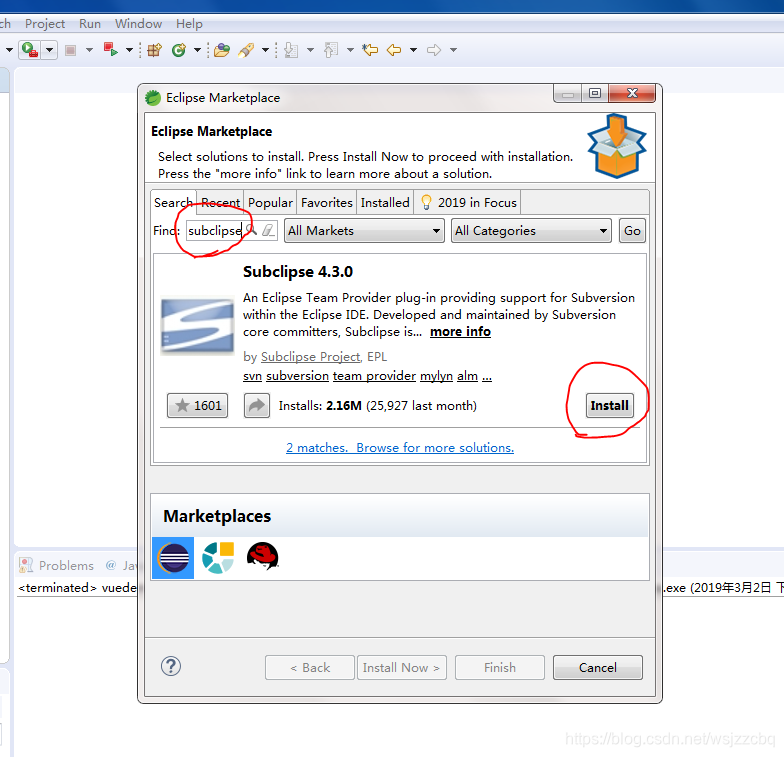Screen dimensions: 784x757
Task: Click the Subclipse logo thumbnail
Action: coord(198,326)
